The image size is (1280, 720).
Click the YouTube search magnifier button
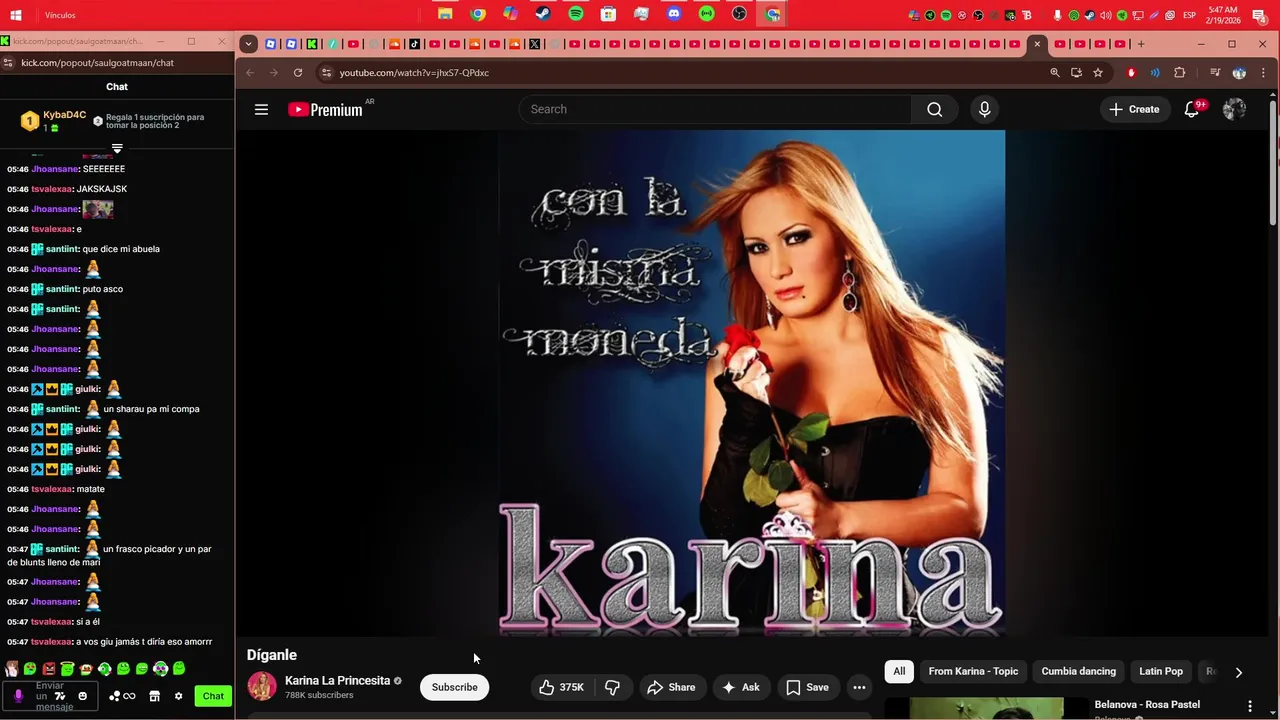coord(934,110)
